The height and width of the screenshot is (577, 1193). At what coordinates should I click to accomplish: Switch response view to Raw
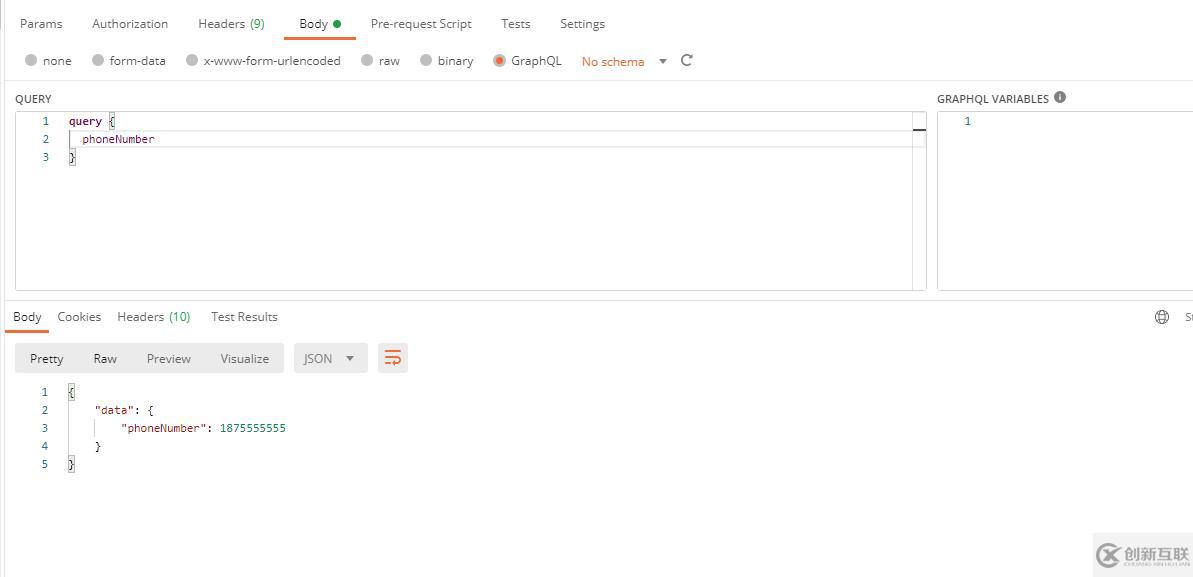pos(105,359)
